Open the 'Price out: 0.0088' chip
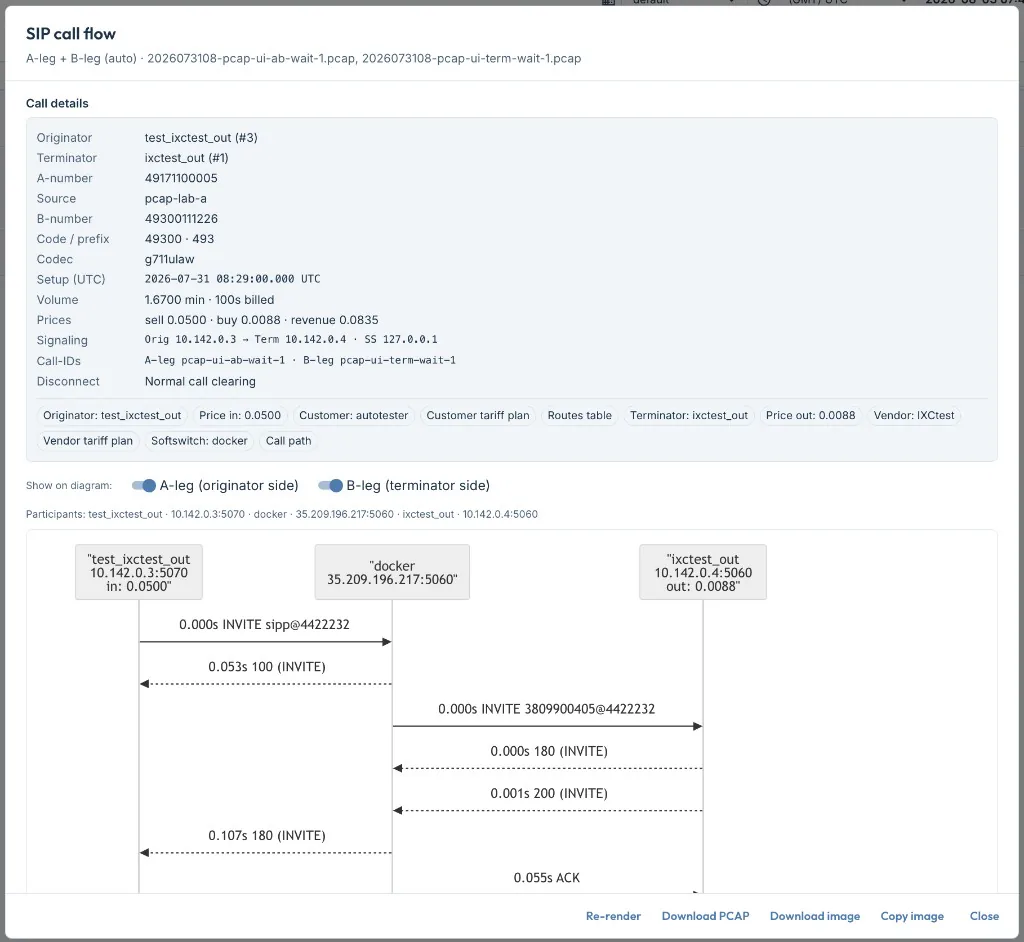This screenshot has height=942, width=1024. (810, 415)
